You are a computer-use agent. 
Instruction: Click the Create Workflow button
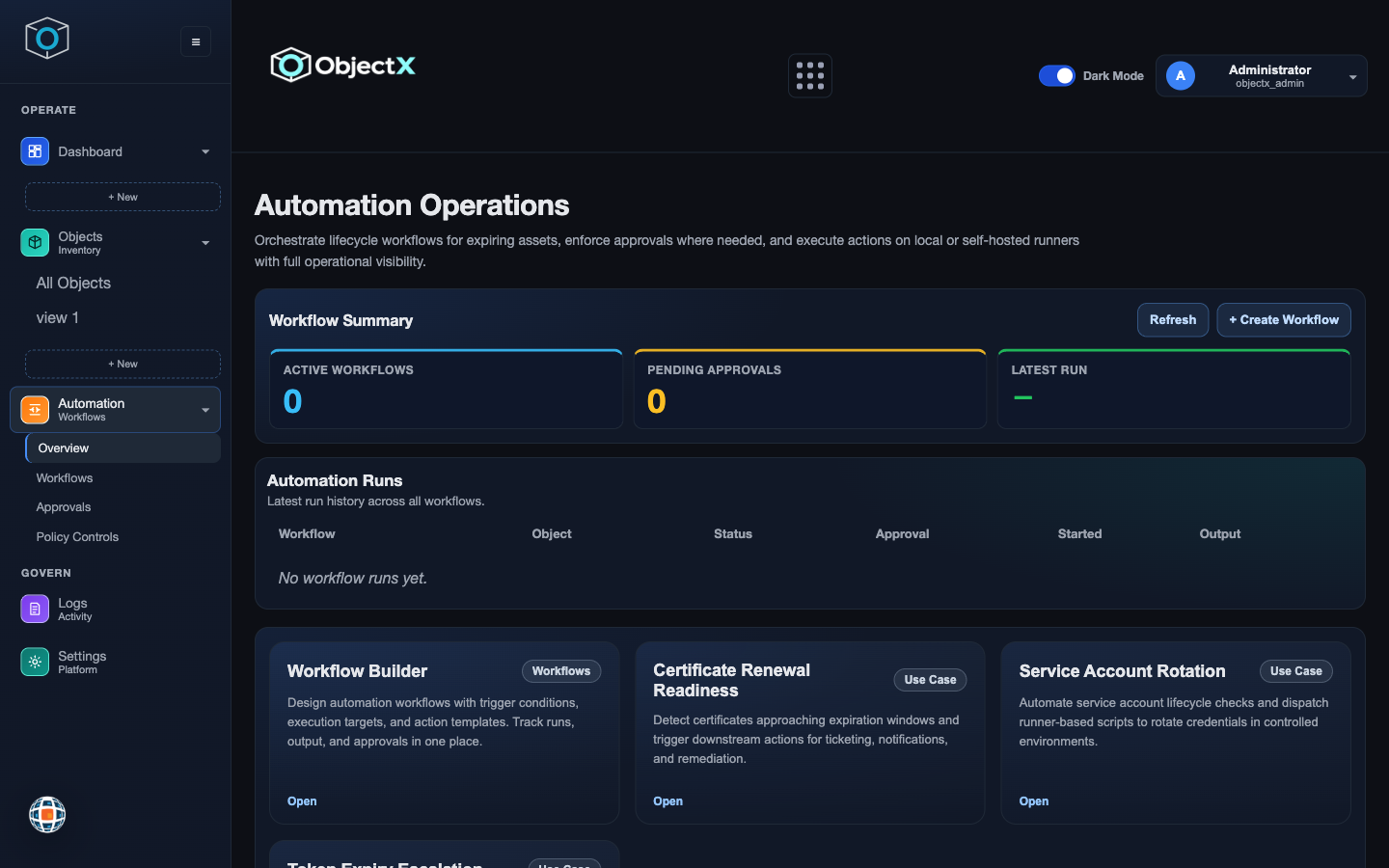(x=1284, y=320)
